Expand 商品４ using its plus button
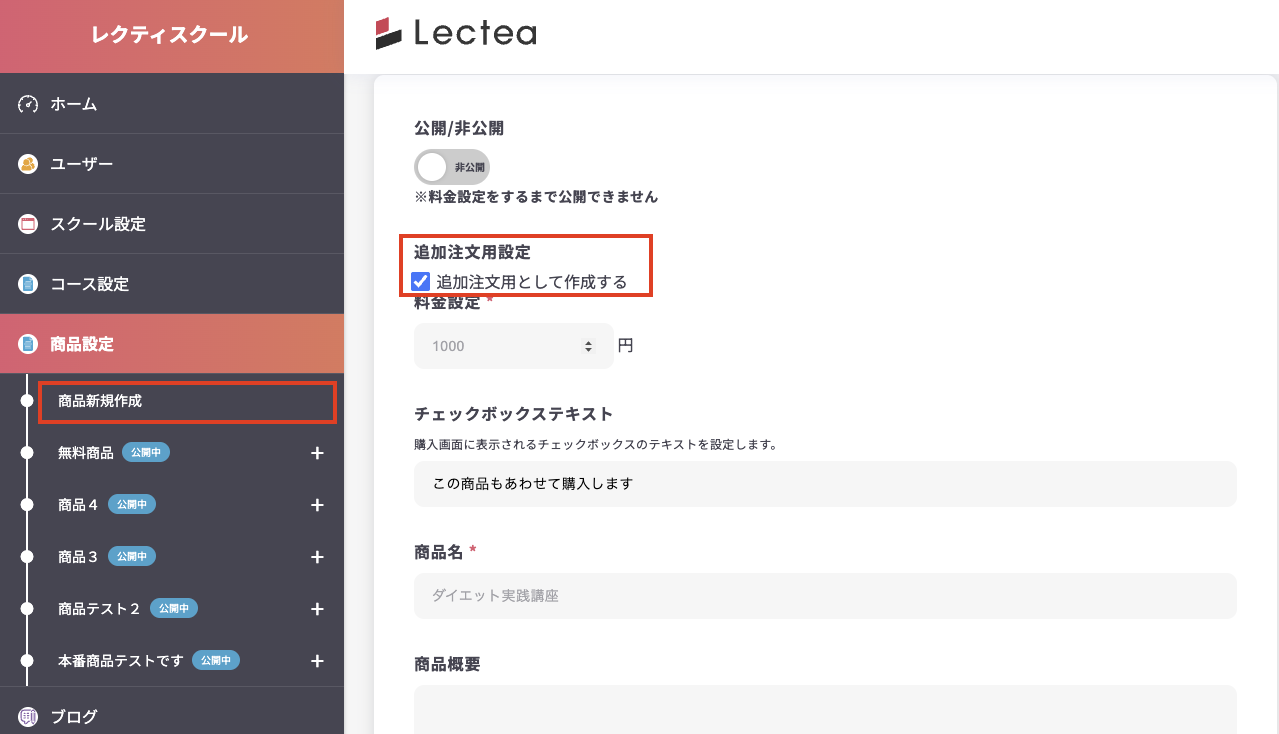The width and height of the screenshot is (1279, 734). point(317,505)
